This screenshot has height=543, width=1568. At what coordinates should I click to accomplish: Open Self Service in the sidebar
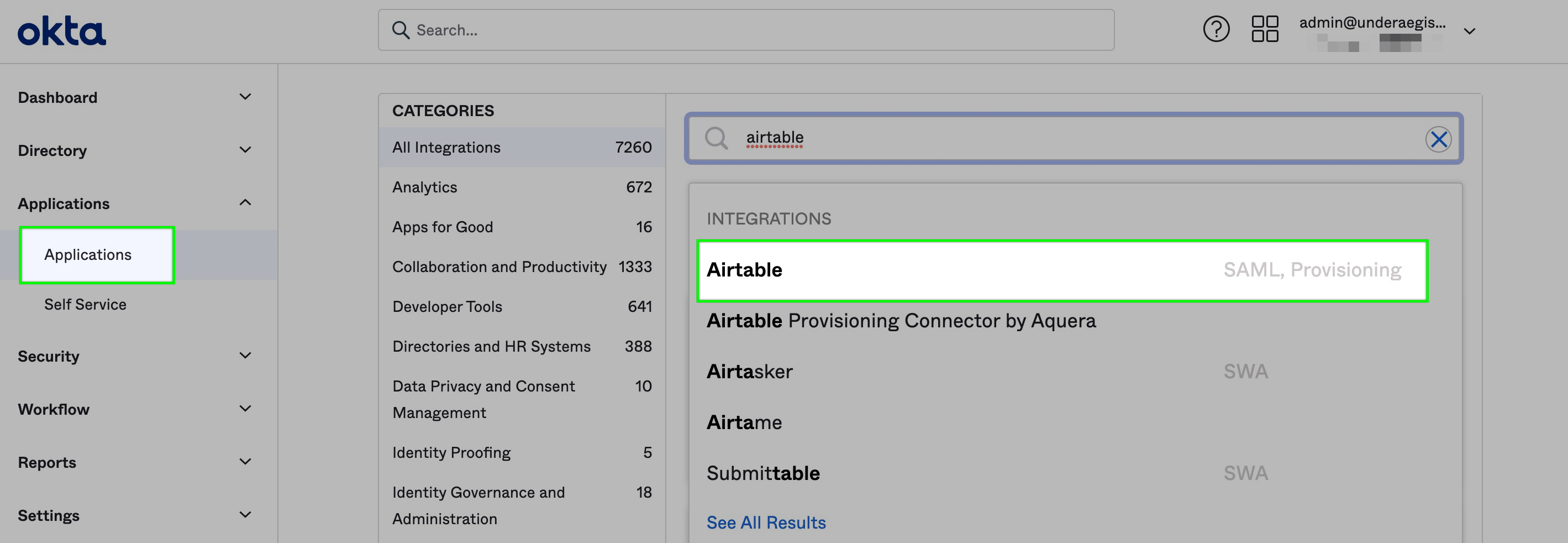(x=85, y=304)
